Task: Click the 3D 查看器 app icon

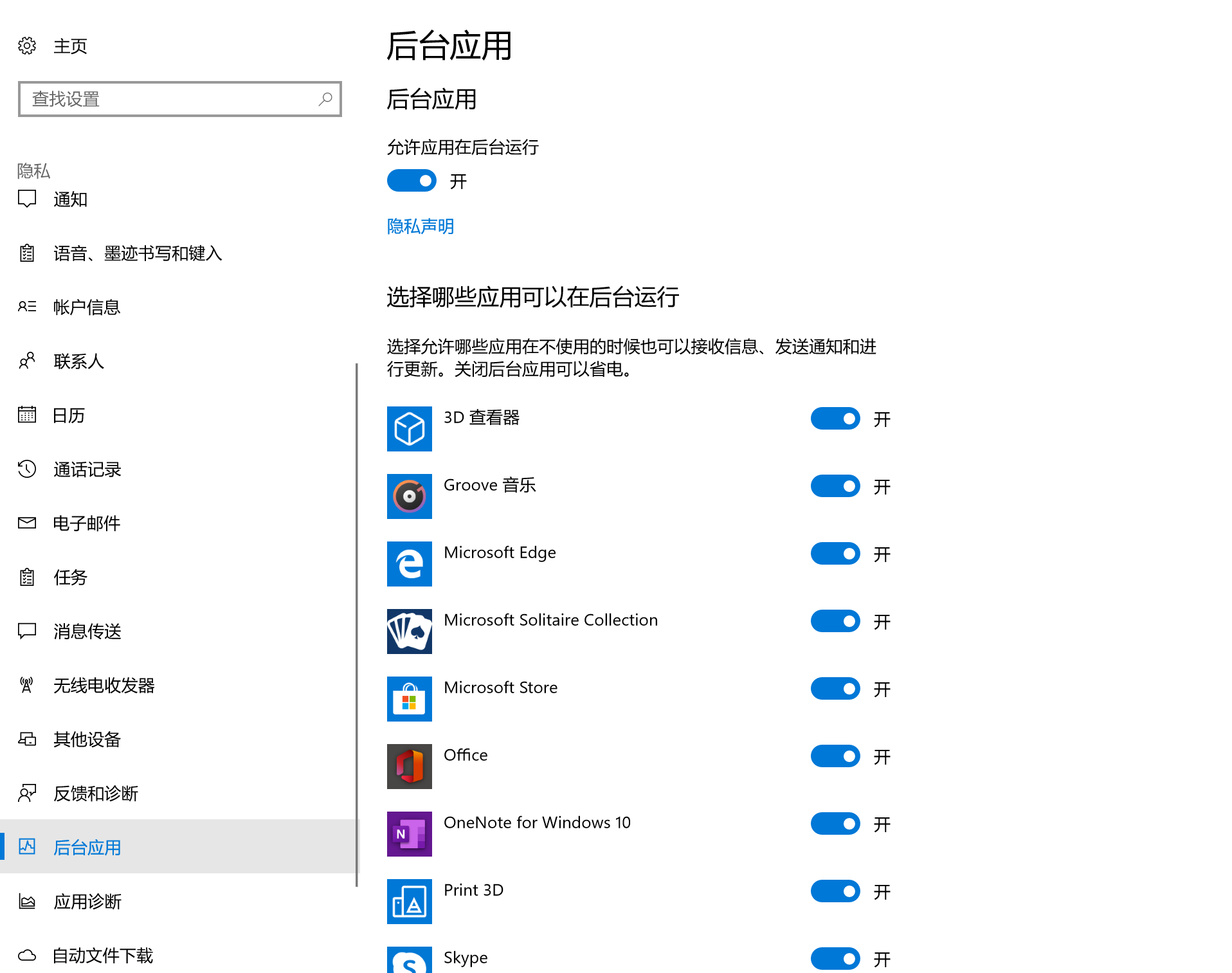Action: (410, 429)
